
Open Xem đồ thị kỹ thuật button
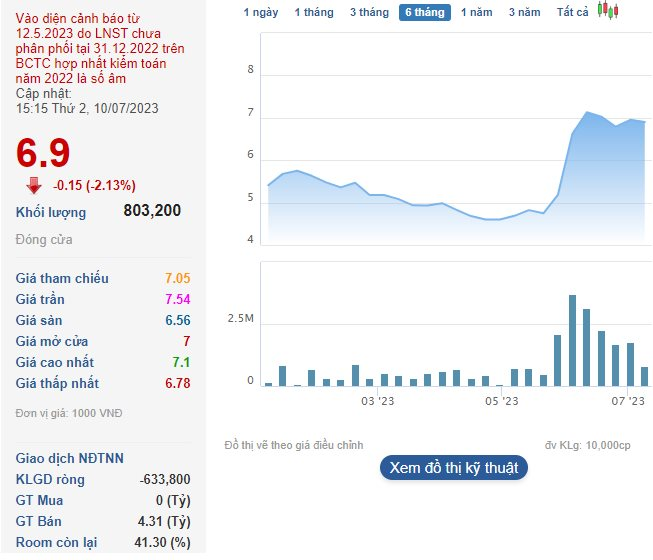tap(453, 467)
